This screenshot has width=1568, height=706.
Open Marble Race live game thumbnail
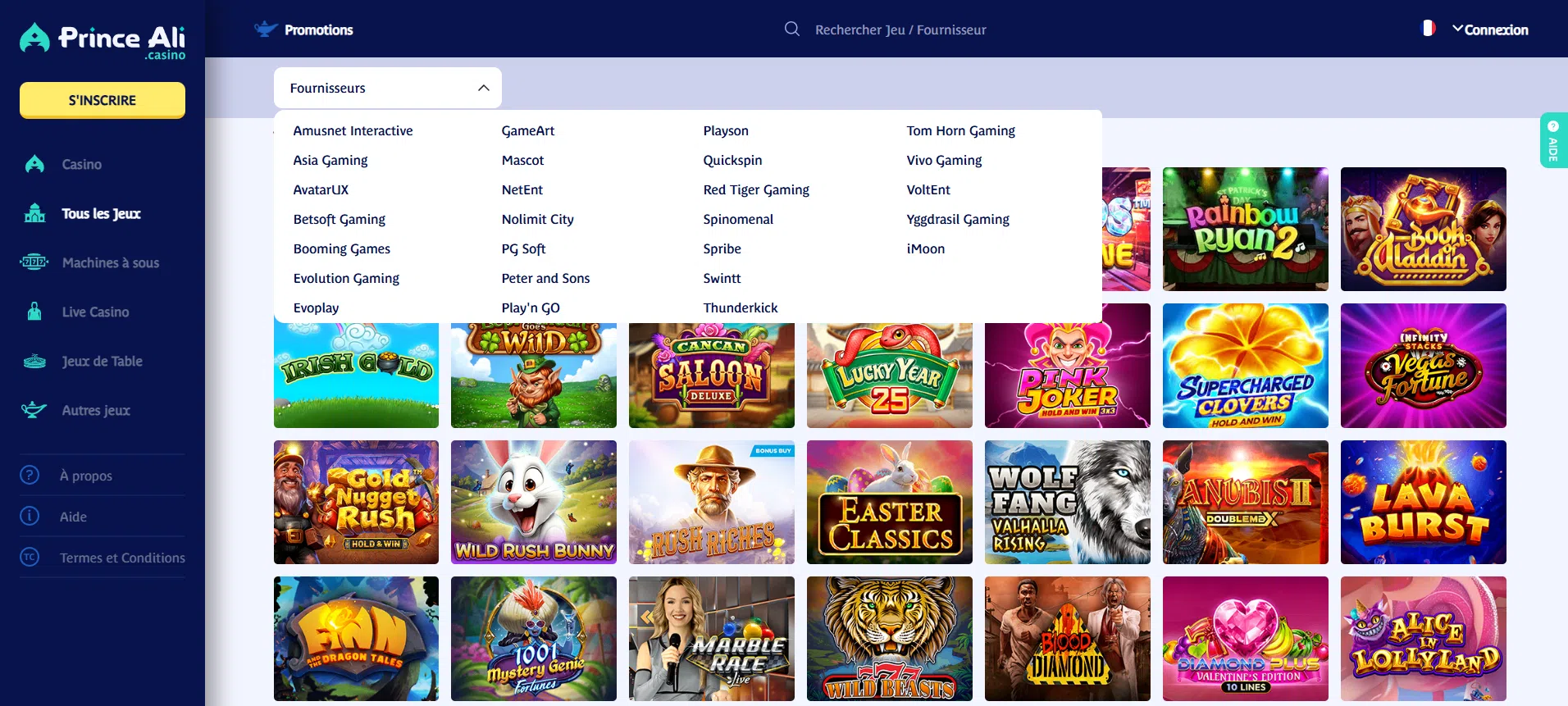711,639
